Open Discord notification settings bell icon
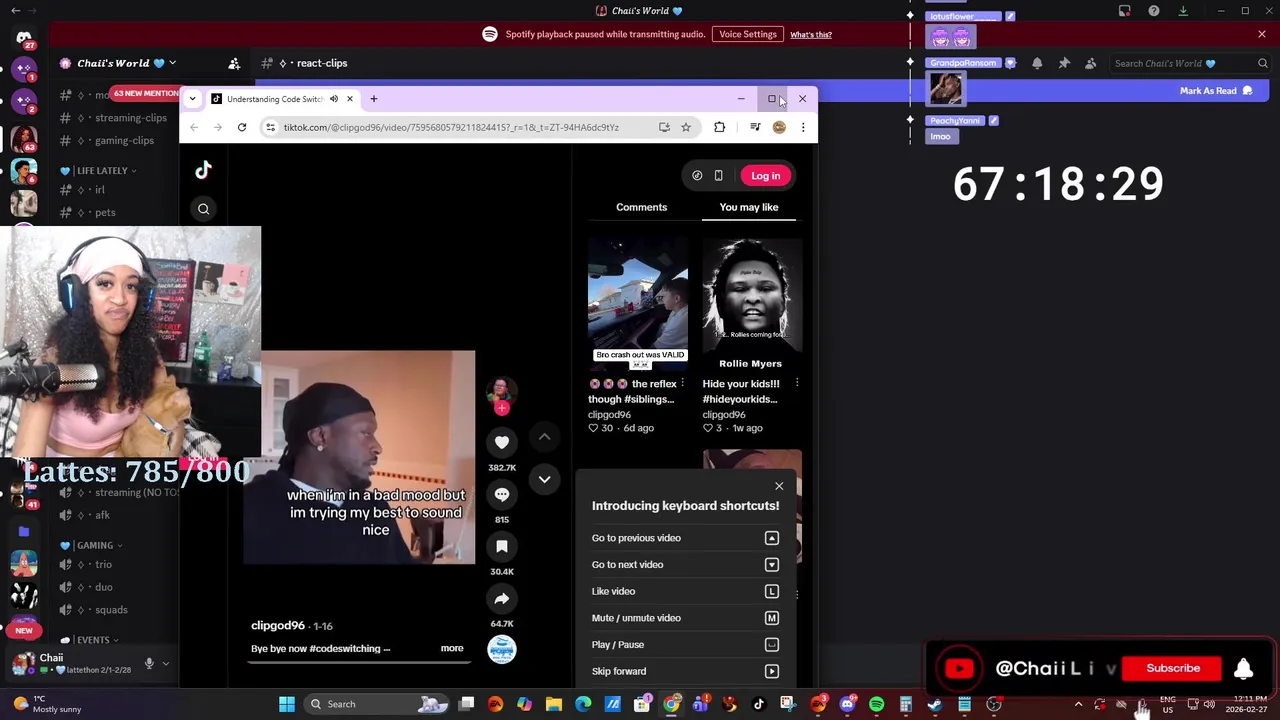1280x720 pixels. (1037, 63)
